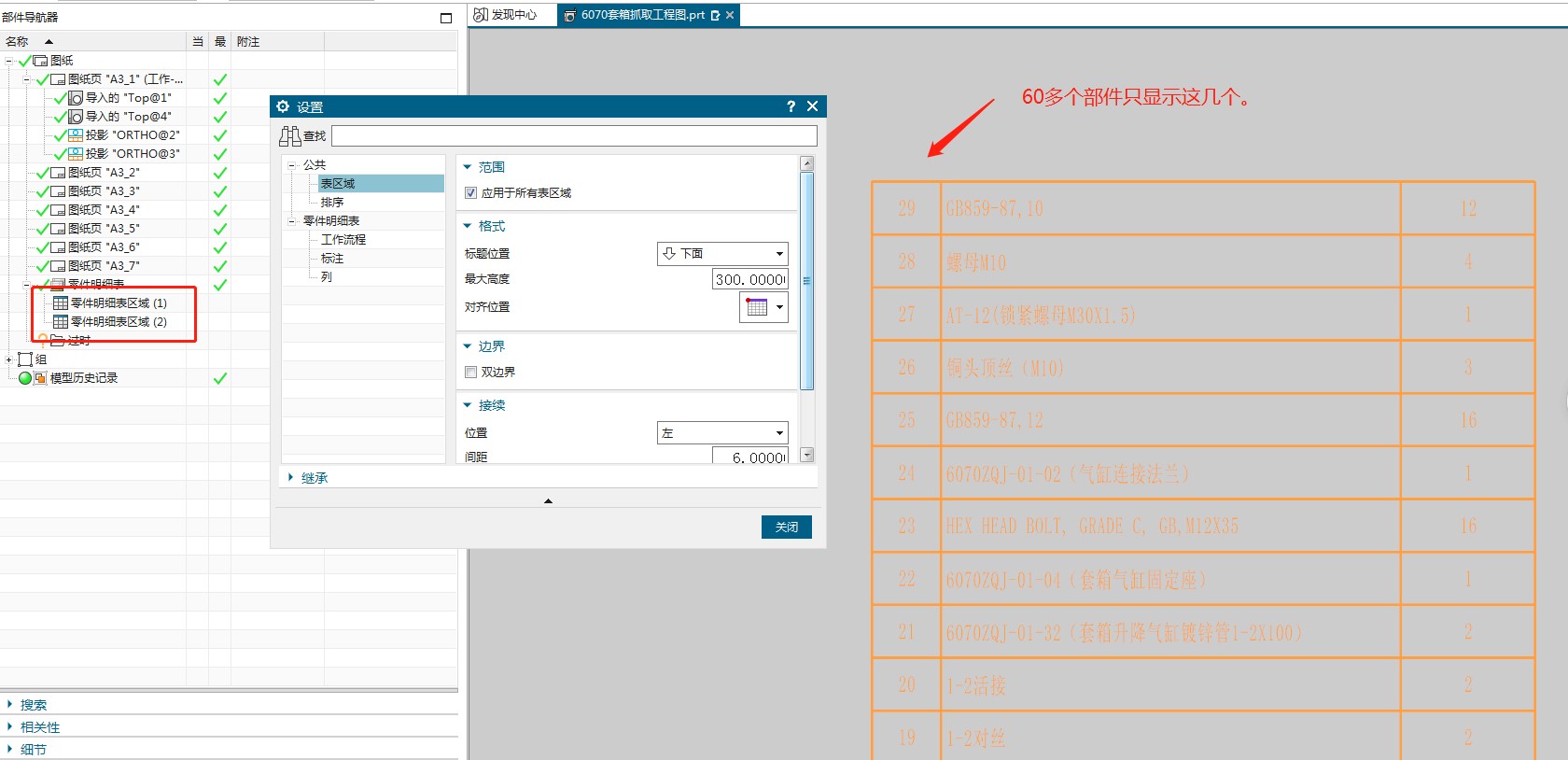The width and height of the screenshot is (1568, 760).
Task: Click the 附注 column header
Action: click(x=278, y=42)
